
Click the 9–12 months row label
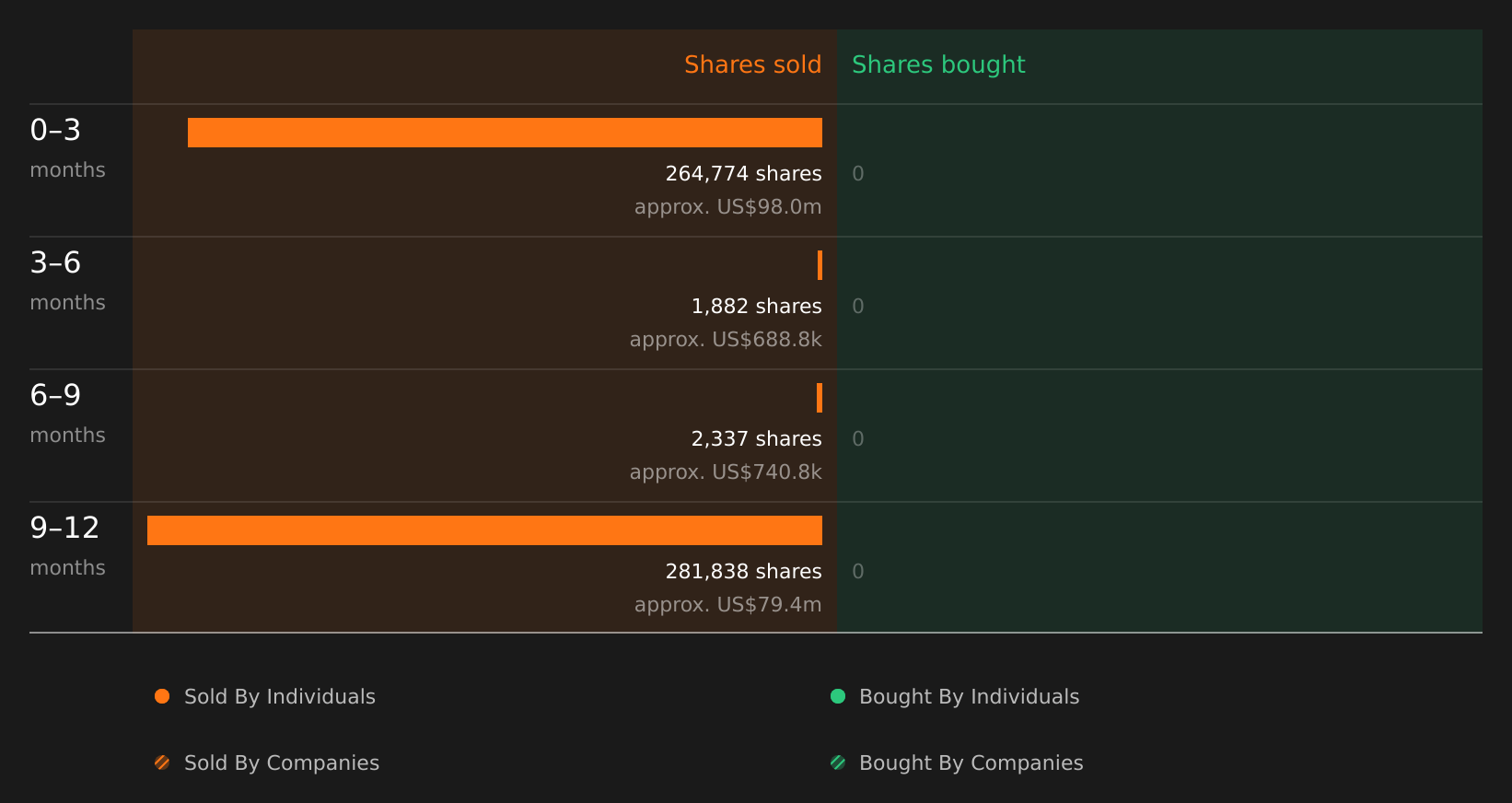click(67, 546)
